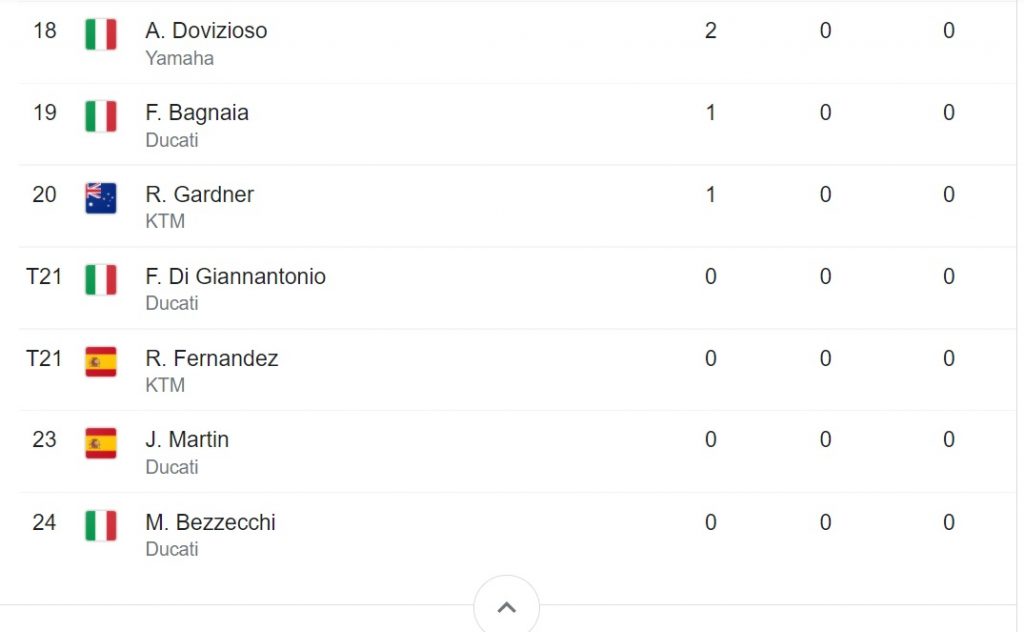Click J. Martin's name

pyautogui.click(x=187, y=439)
